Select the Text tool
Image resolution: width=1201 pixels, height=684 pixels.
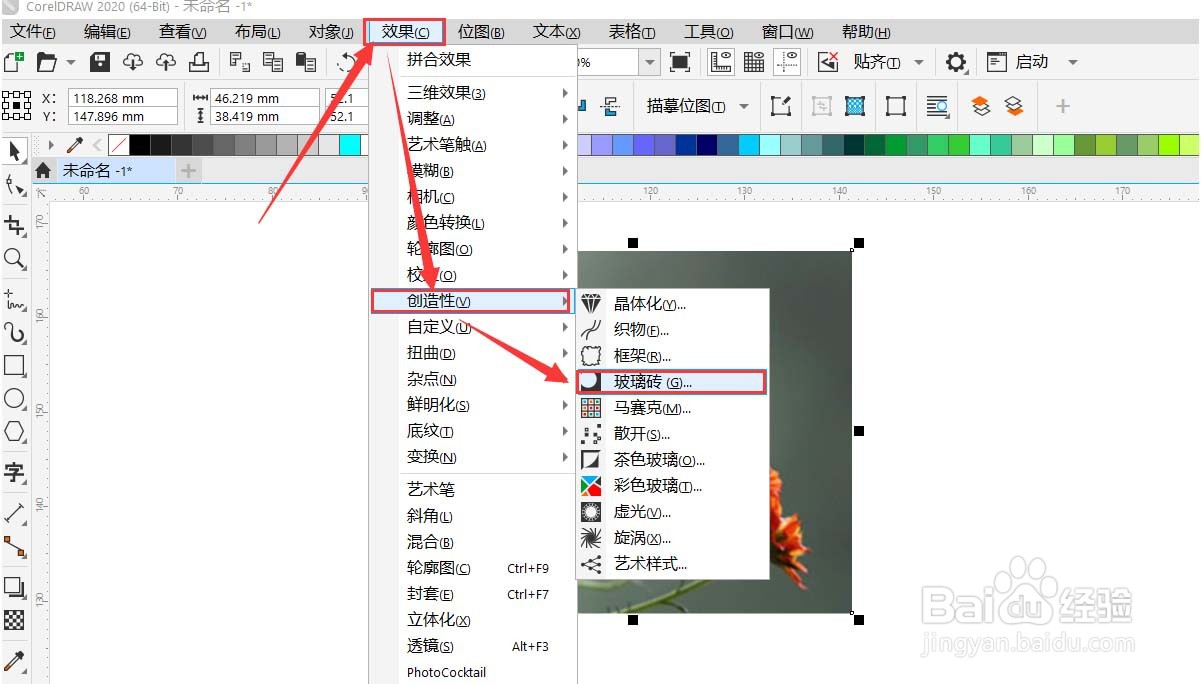tap(14, 466)
